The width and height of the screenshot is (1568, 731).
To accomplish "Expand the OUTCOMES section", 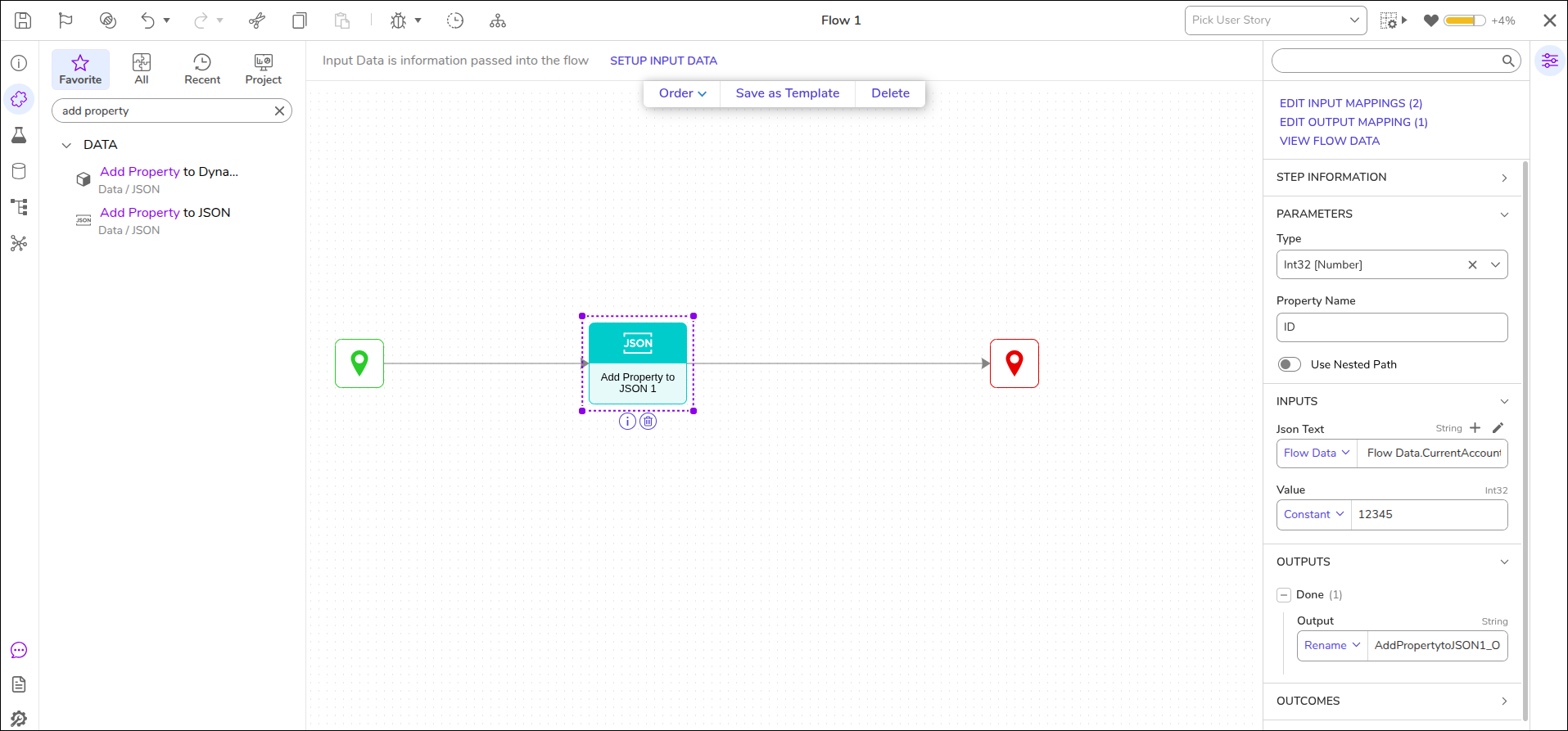I will pyautogui.click(x=1392, y=701).
